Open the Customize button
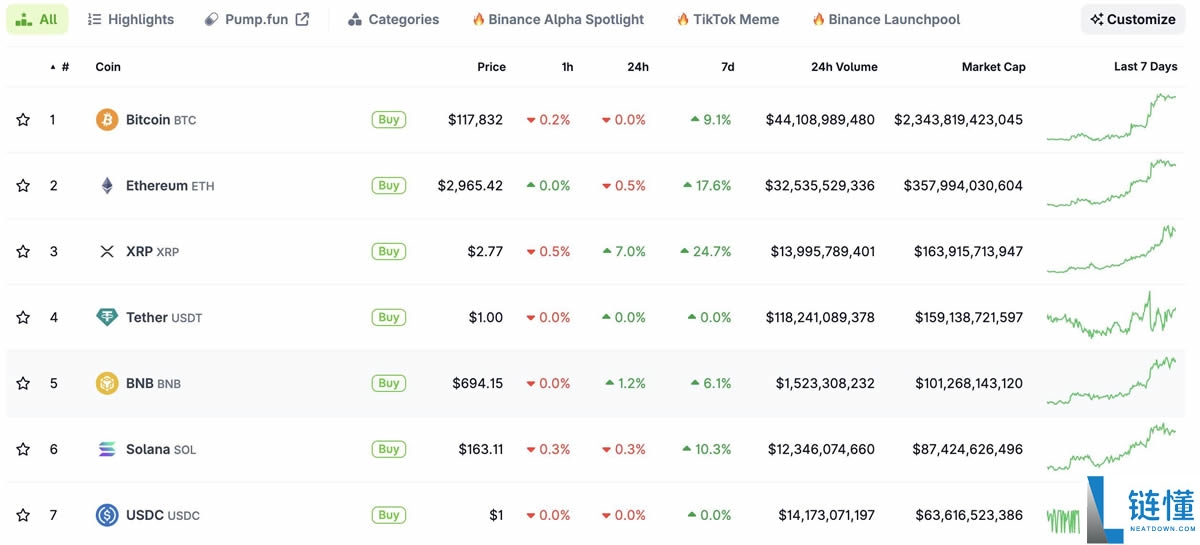This screenshot has width=1200, height=545. 1133,19
